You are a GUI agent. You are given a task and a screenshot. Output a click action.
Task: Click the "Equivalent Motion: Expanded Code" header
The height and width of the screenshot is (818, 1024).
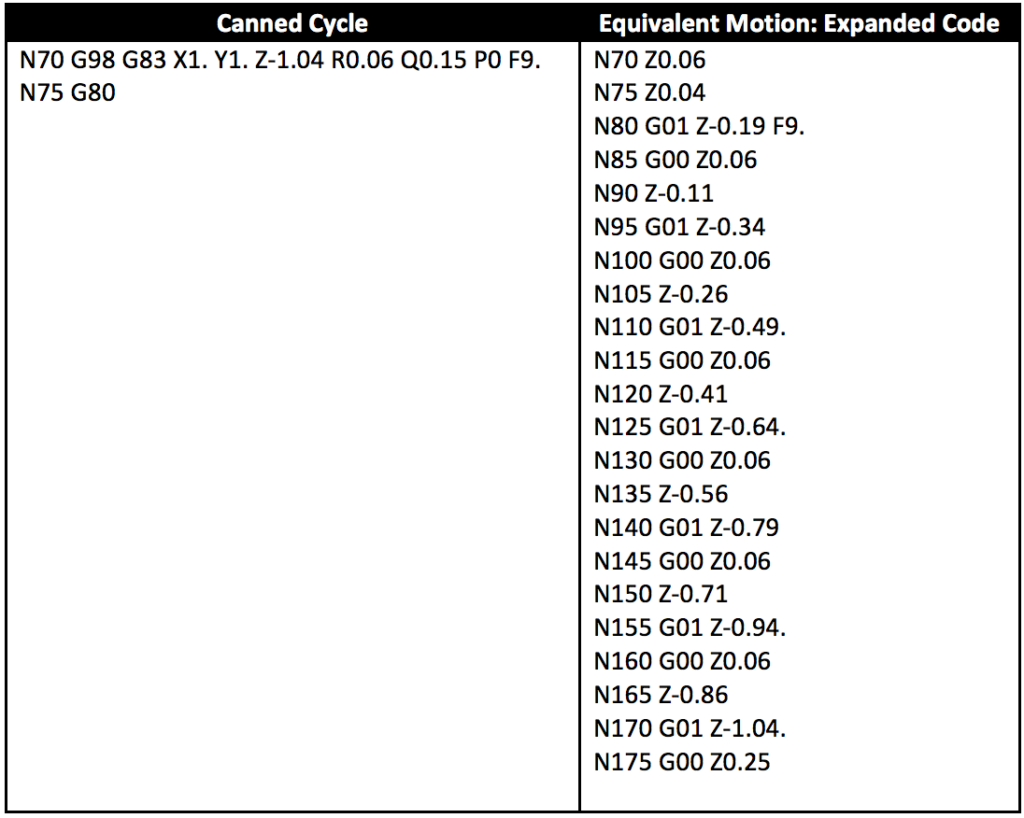(799, 24)
